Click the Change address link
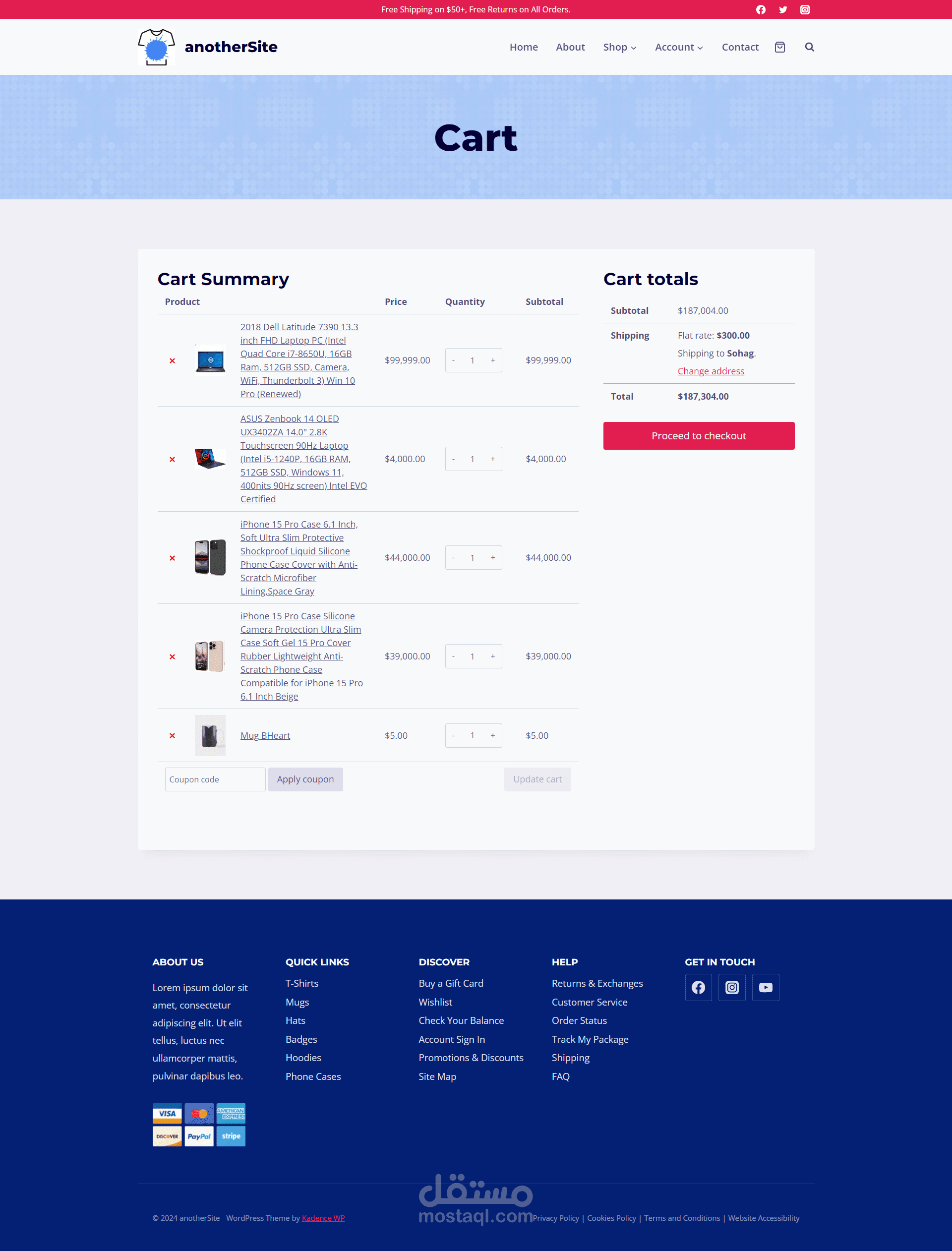 click(711, 371)
